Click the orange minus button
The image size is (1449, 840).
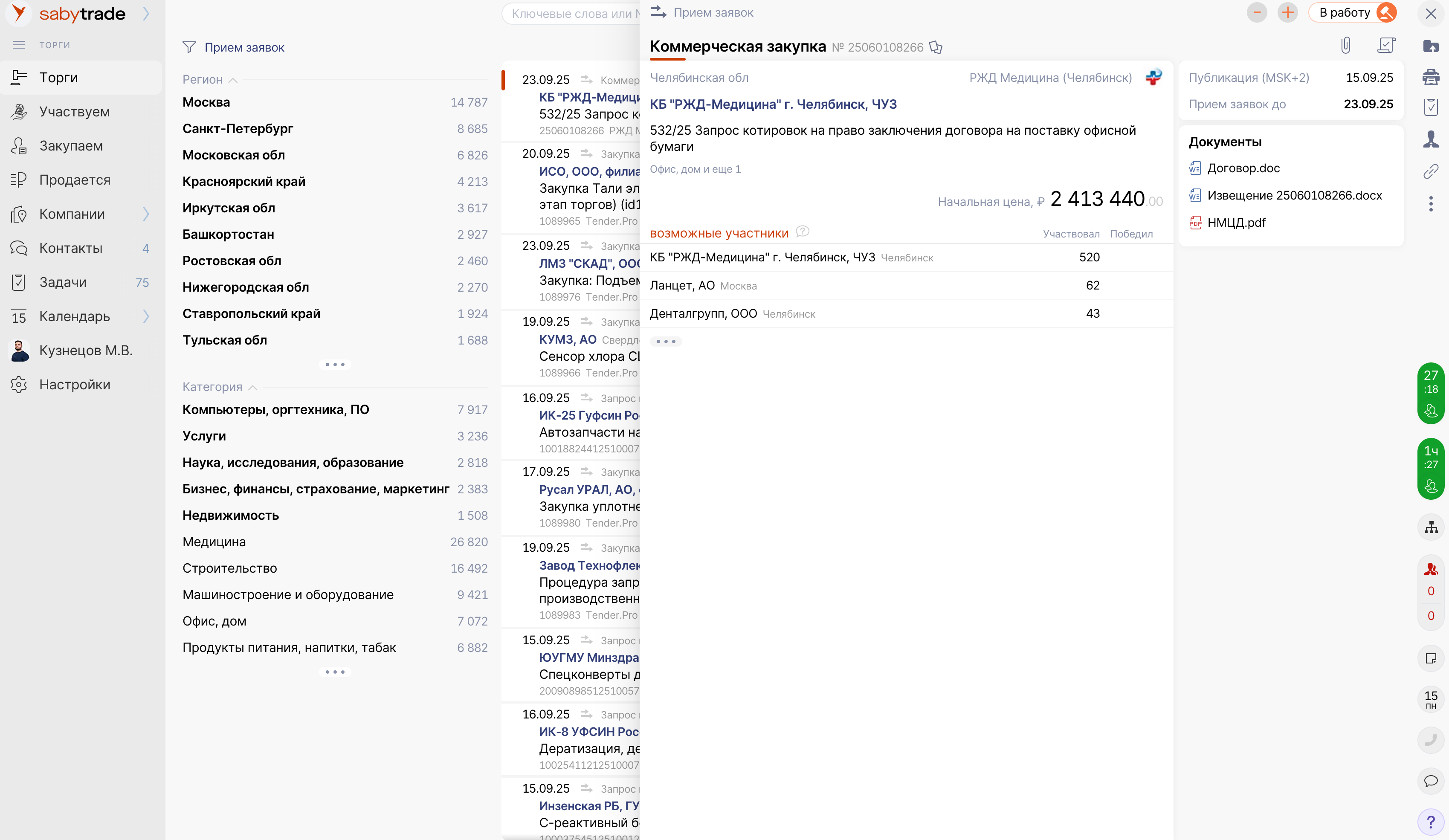click(x=1256, y=13)
